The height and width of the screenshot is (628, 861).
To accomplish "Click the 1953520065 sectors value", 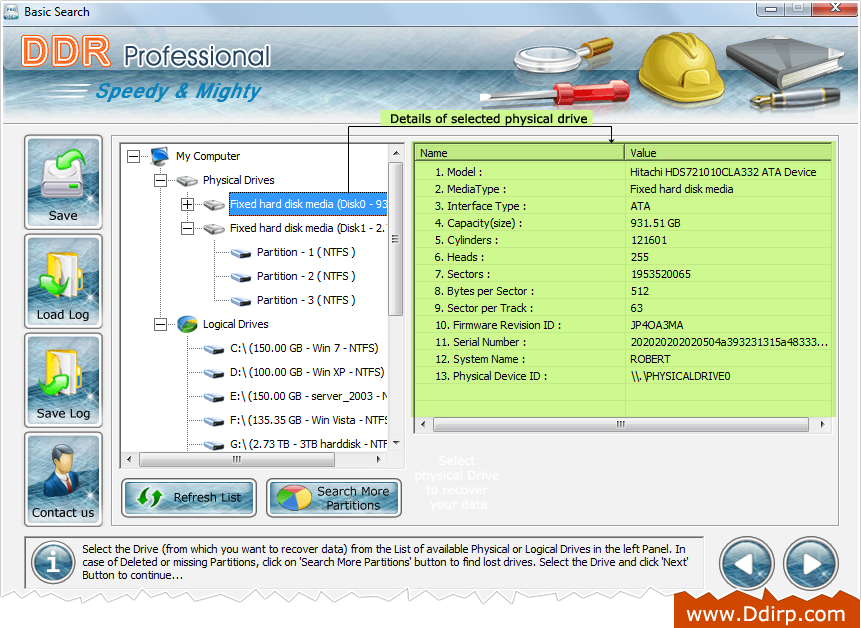I will [661, 274].
